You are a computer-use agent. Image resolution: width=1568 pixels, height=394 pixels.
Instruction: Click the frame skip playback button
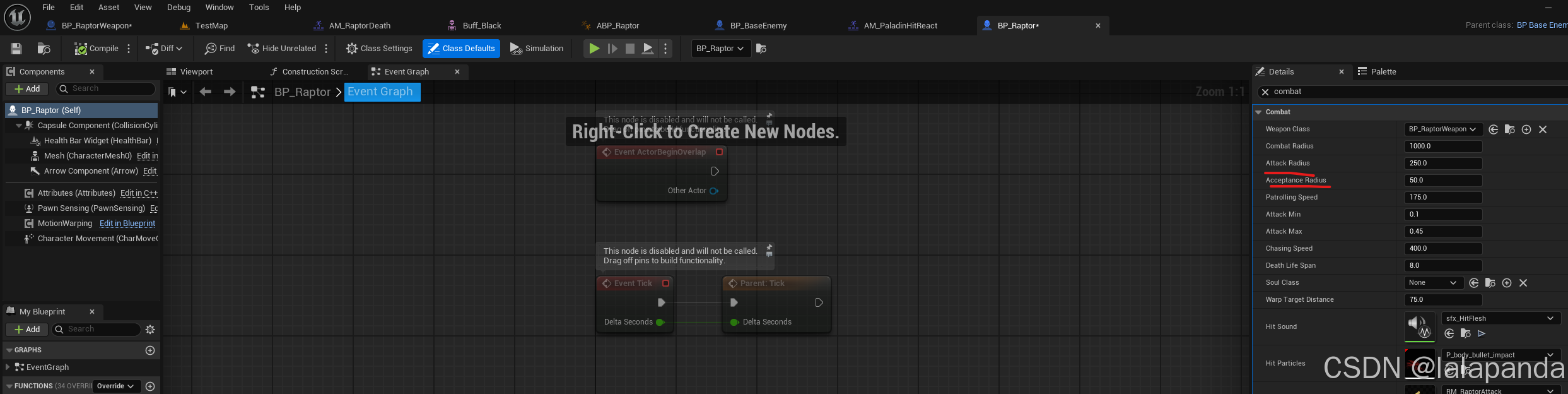point(612,49)
